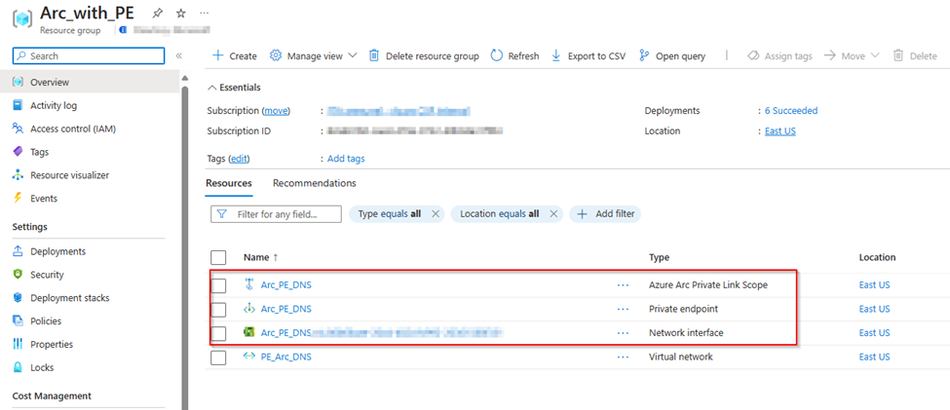Open ellipsis menu for Network interface row
Viewport: 950px width, 410px height.
click(623, 333)
